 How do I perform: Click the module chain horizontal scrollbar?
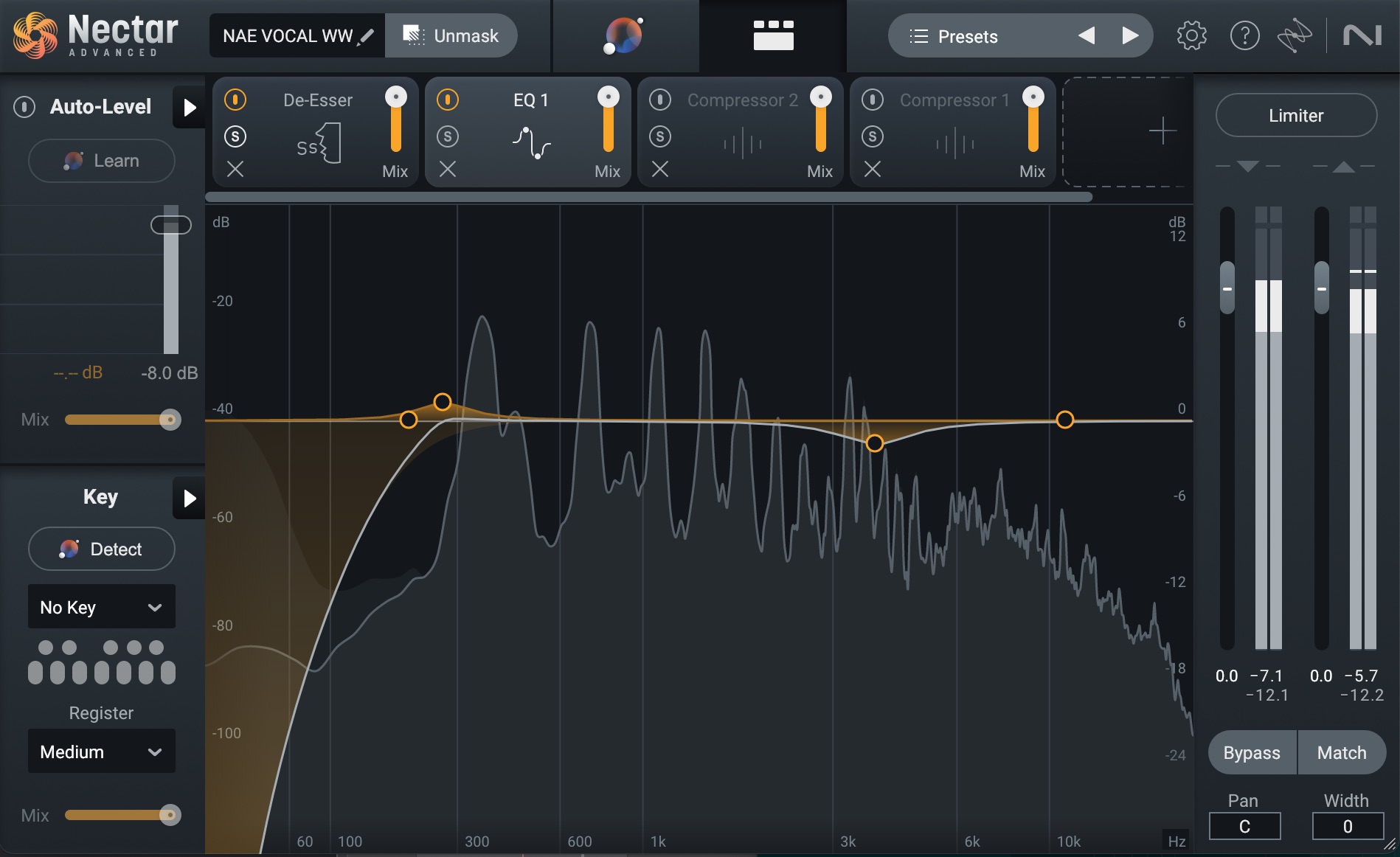(648, 197)
